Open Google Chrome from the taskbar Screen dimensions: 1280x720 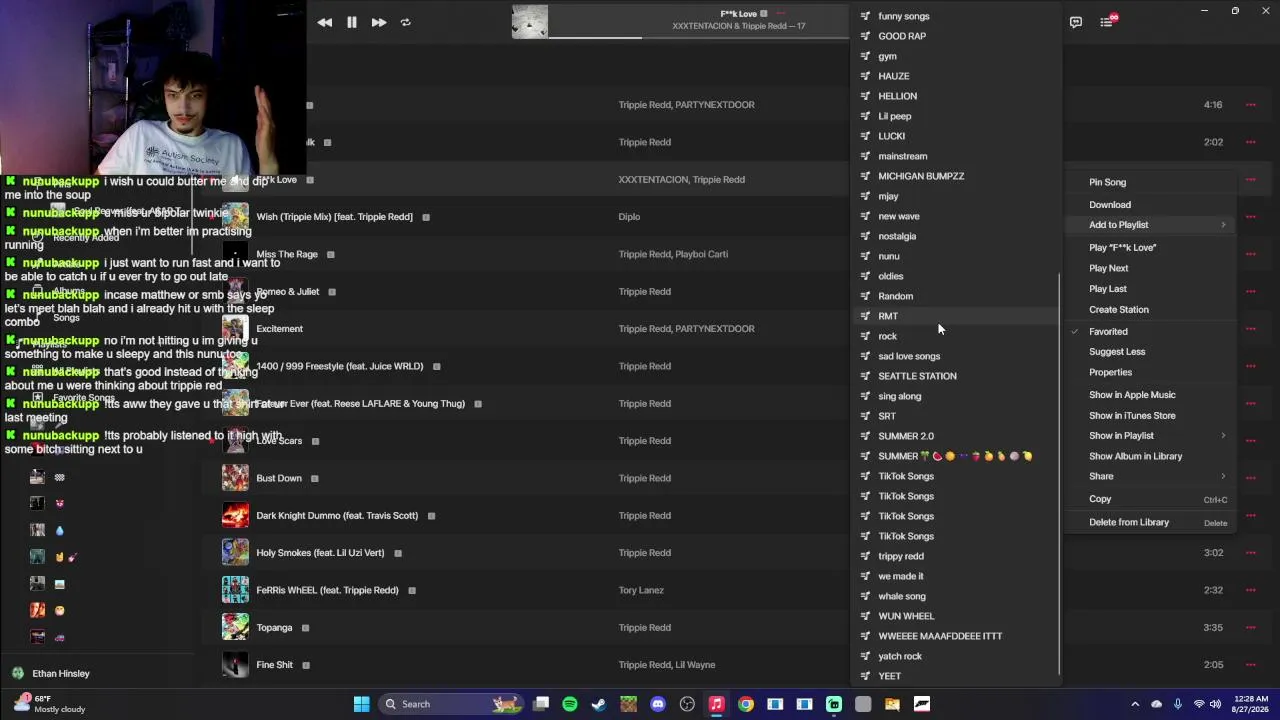[x=746, y=704]
